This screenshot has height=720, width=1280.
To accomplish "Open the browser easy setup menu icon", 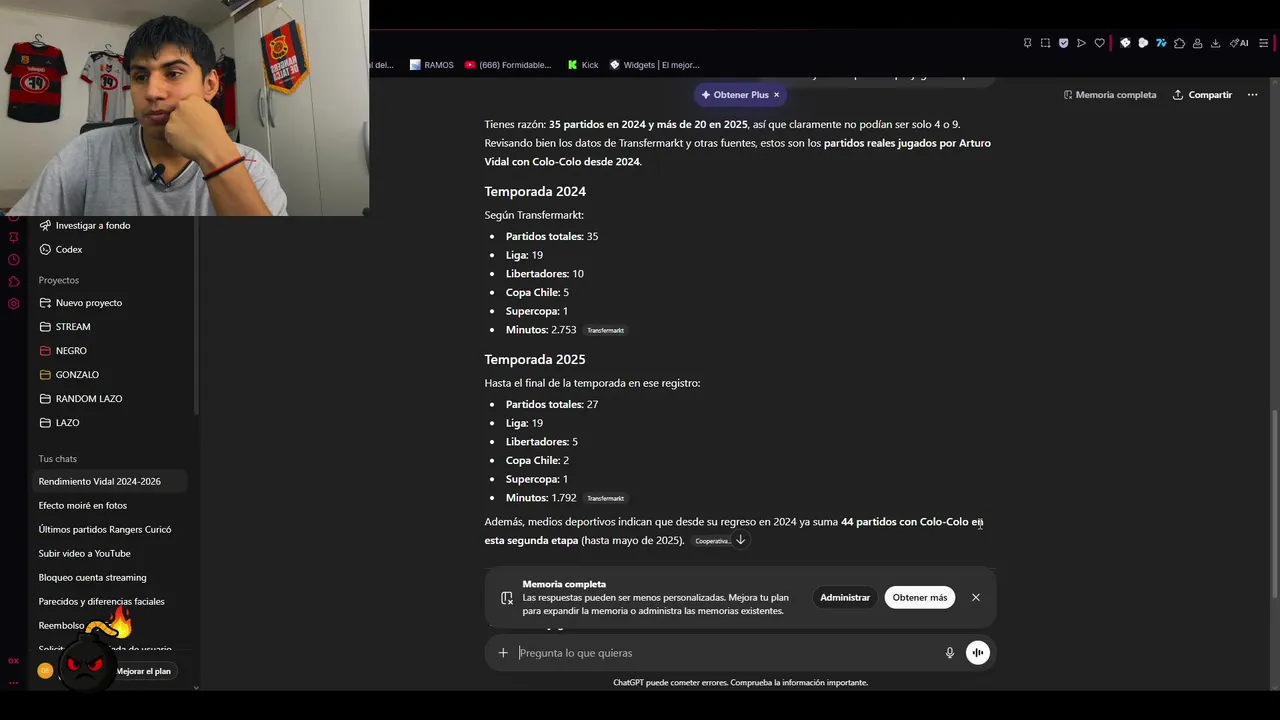I will 1264,43.
